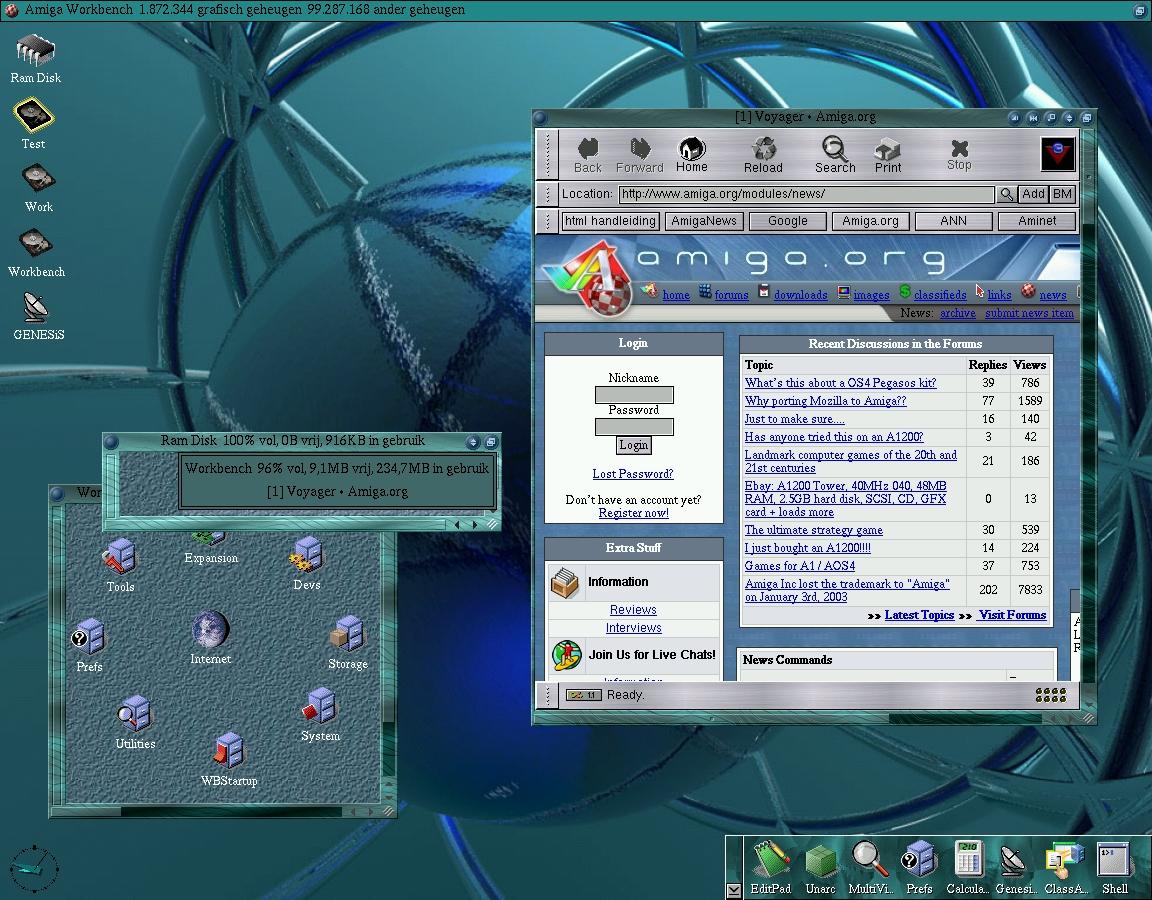Click the BM bookmarks button
The height and width of the screenshot is (900, 1152).
tap(1062, 194)
